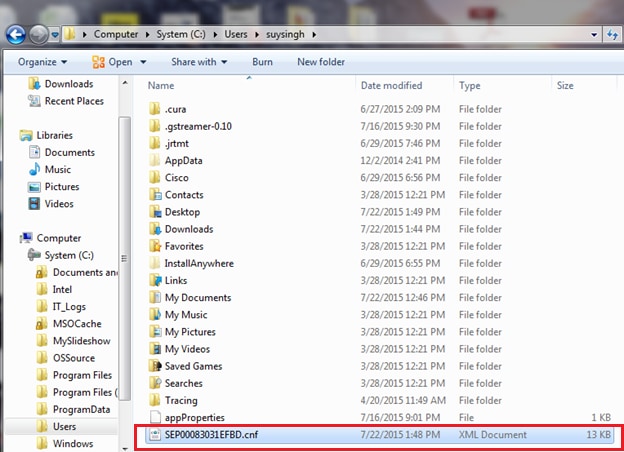
Task: Open the Pictures library
Action: pyautogui.click(x=54, y=187)
